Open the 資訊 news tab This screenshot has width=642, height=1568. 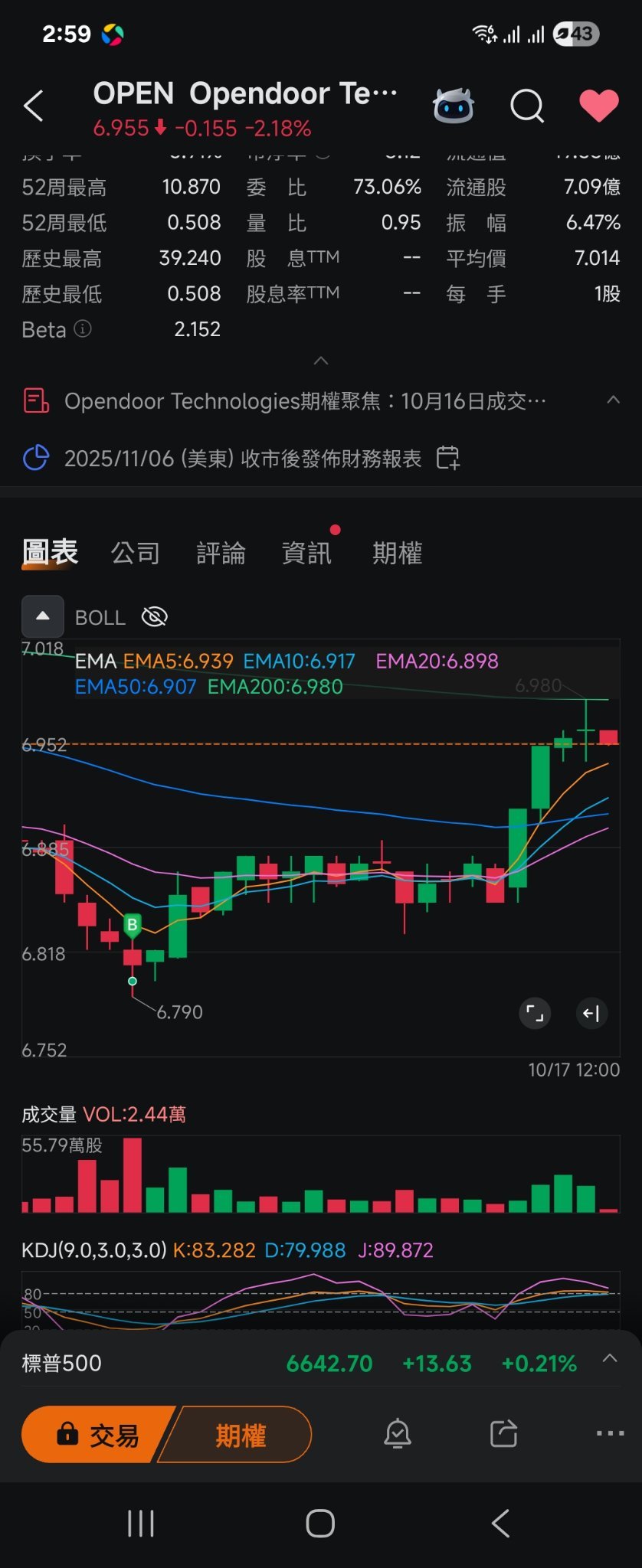306,553
